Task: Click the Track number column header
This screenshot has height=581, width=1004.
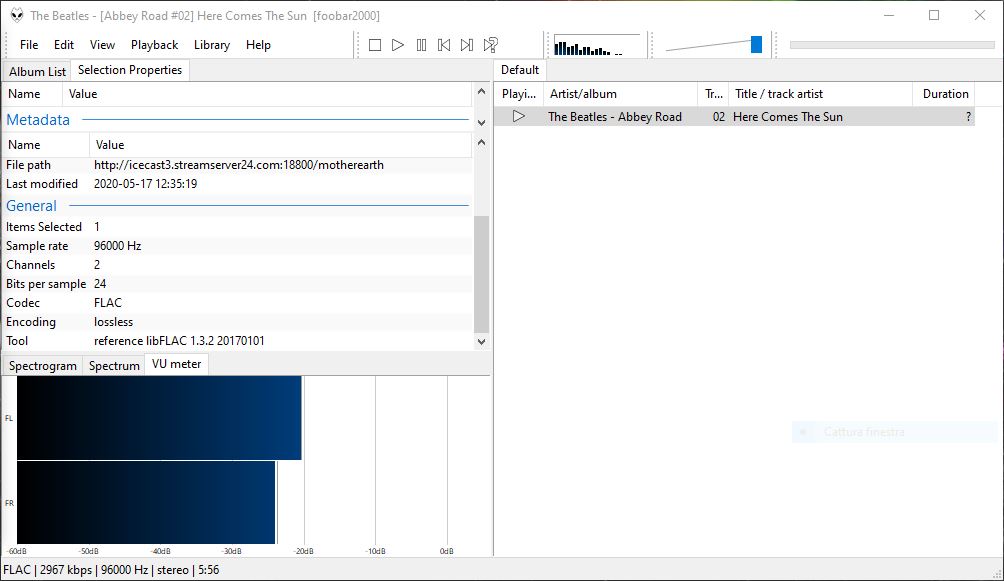Action: point(714,94)
